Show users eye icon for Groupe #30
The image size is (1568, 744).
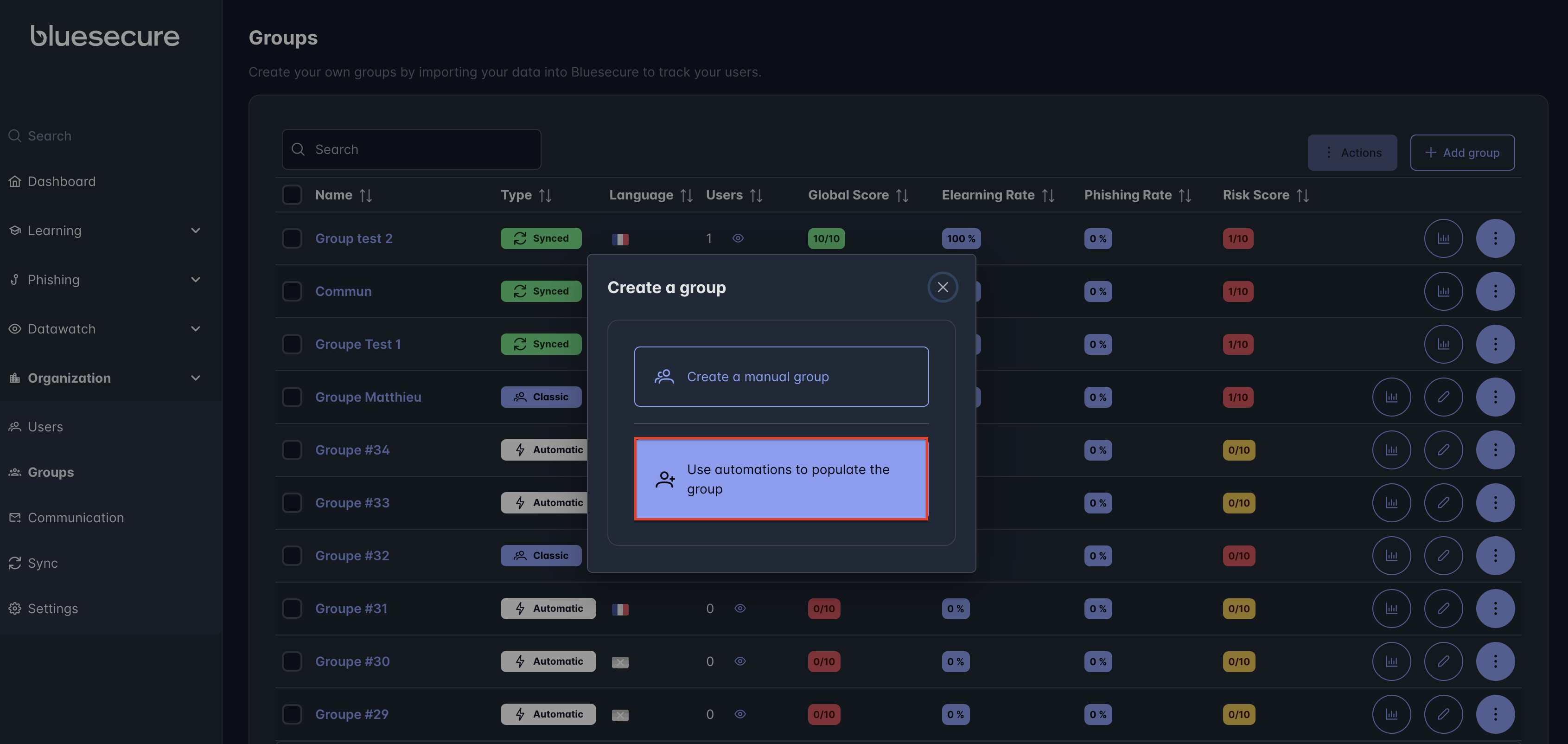tap(739, 661)
